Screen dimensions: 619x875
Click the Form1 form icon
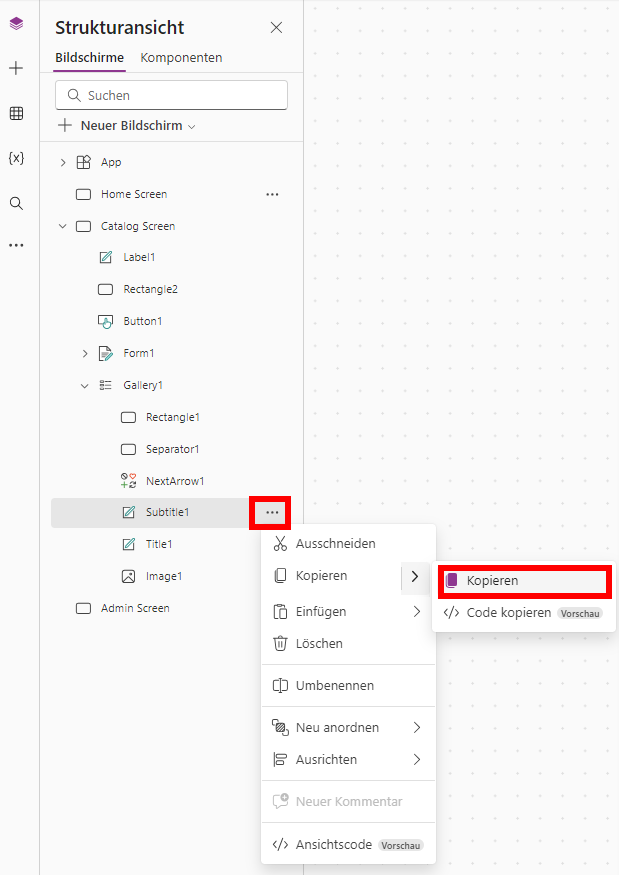pos(105,353)
